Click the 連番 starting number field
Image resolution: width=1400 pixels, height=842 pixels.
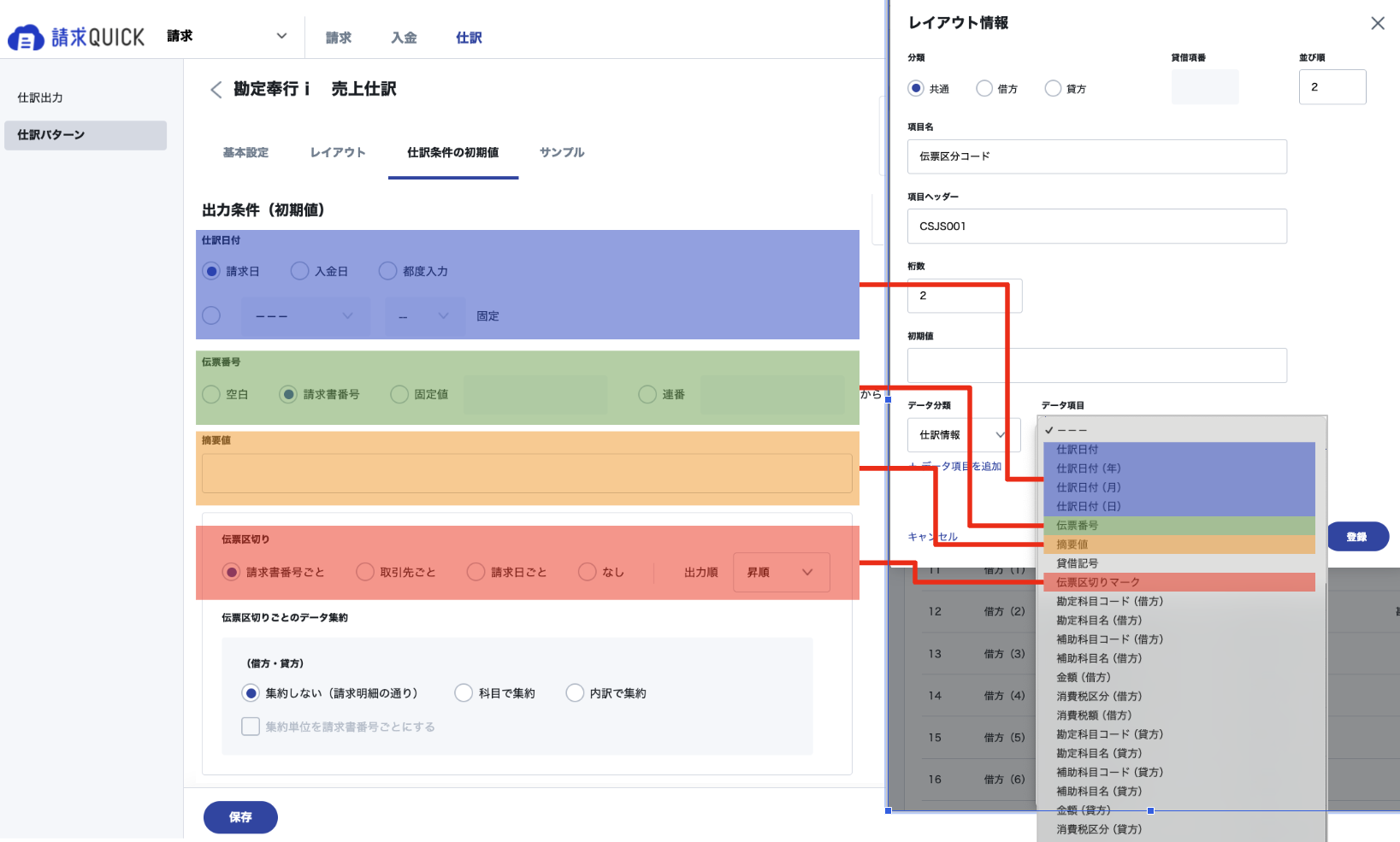click(x=772, y=395)
